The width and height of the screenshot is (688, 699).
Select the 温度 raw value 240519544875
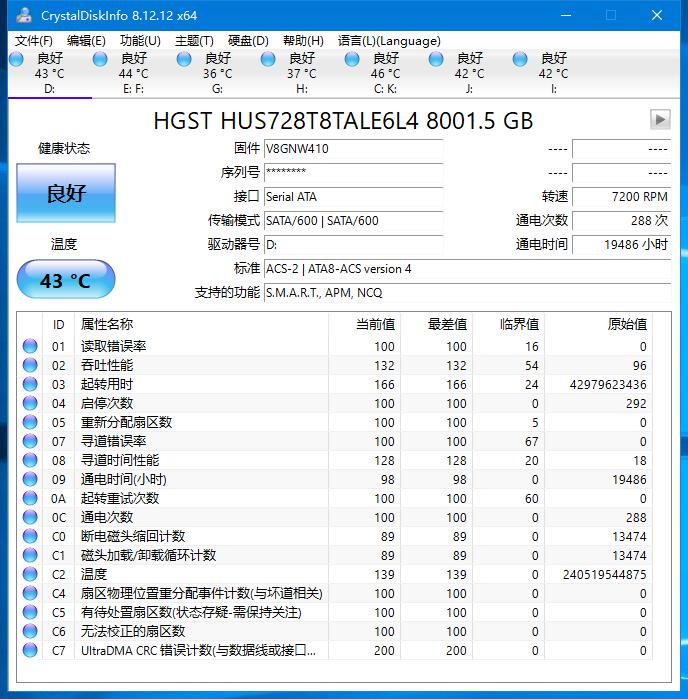point(604,575)
